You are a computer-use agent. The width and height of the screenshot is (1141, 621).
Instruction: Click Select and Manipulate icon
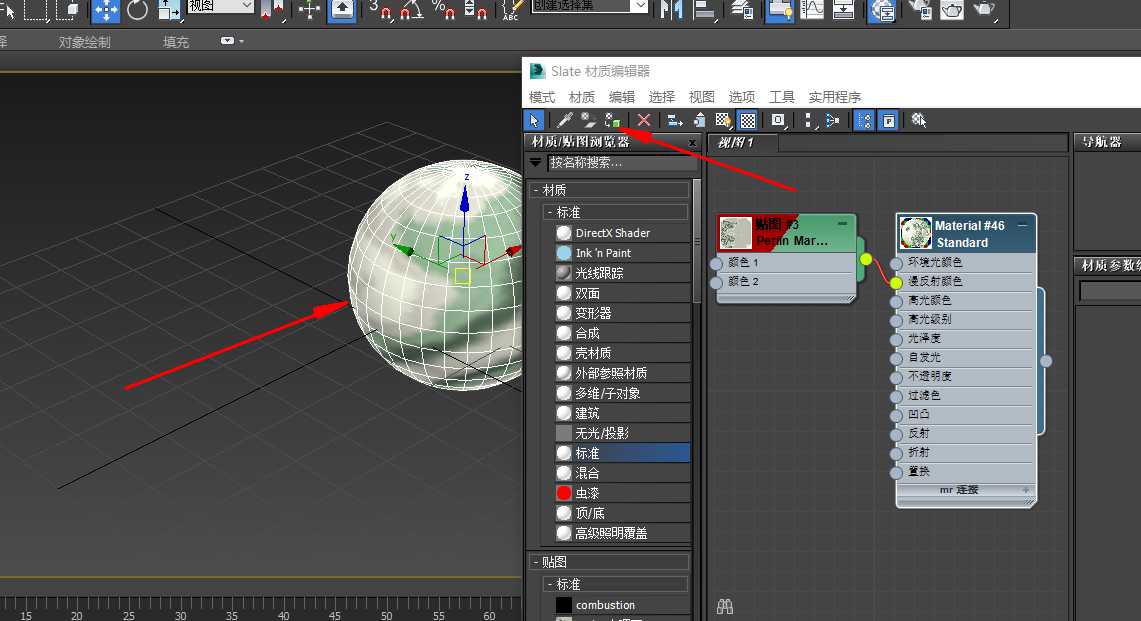(x=309, y=10)
